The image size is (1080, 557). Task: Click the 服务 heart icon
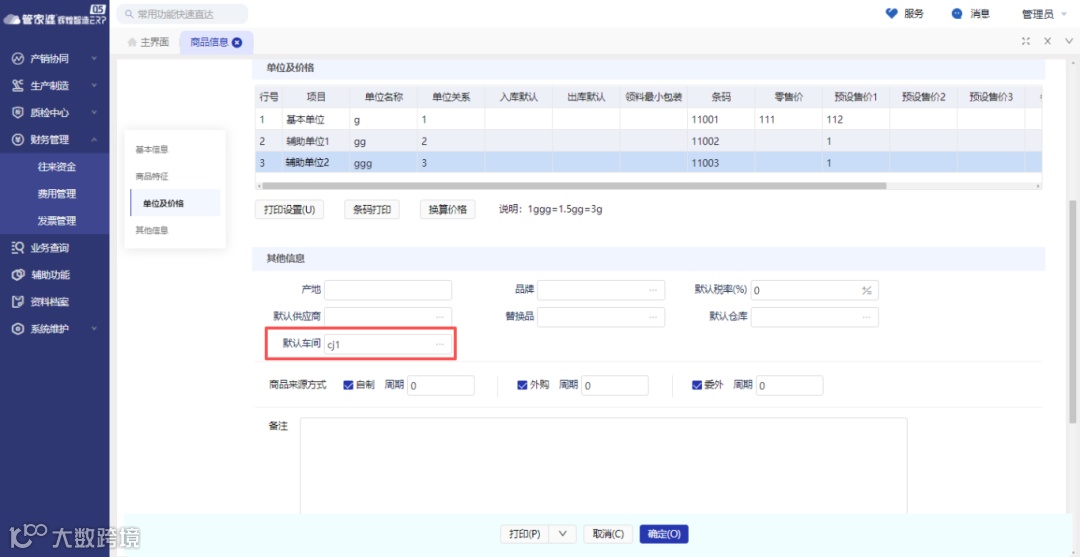891,14
